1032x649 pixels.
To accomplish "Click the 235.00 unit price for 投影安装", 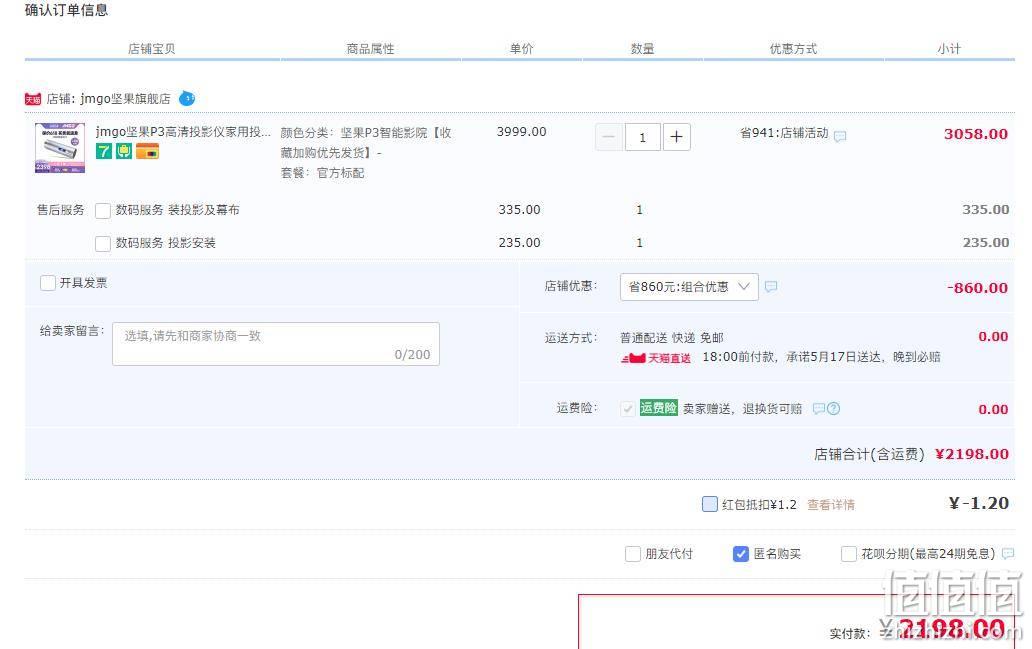I will [519, 243].
